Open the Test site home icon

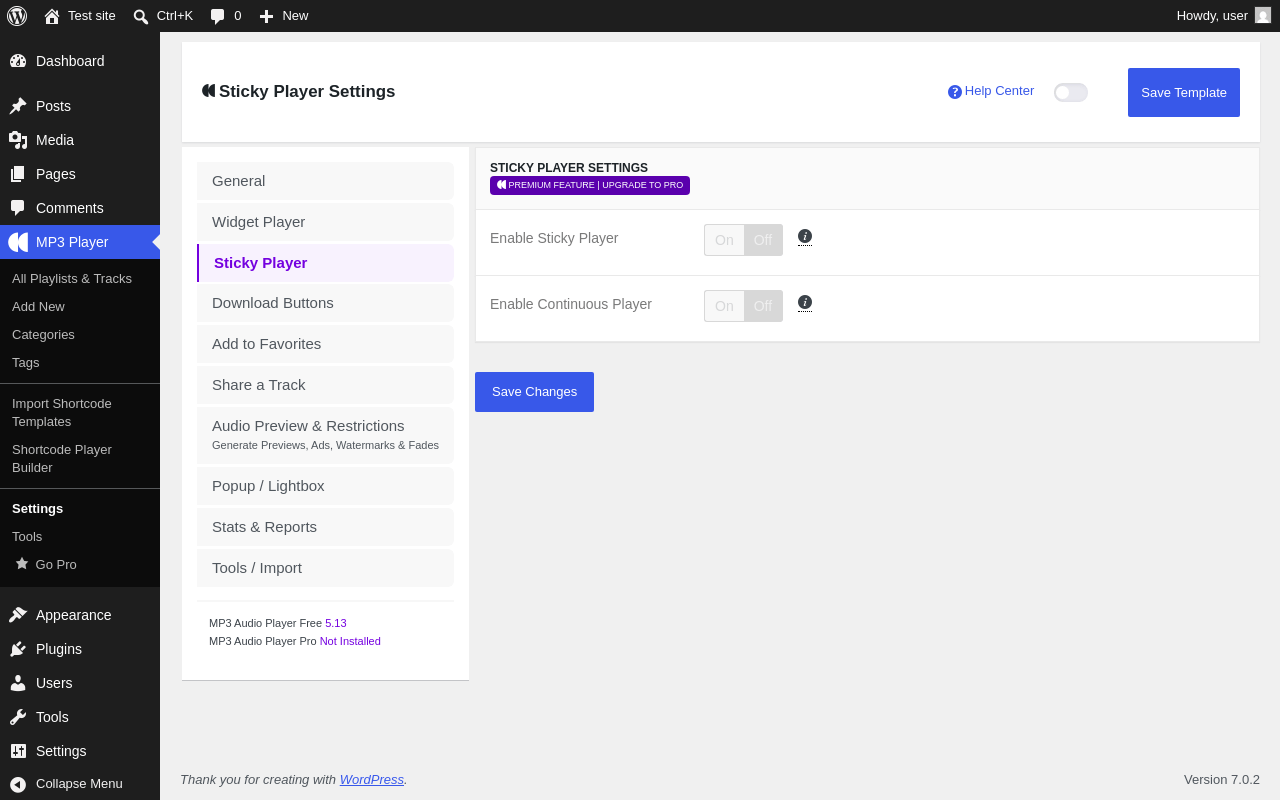[52, 16]
